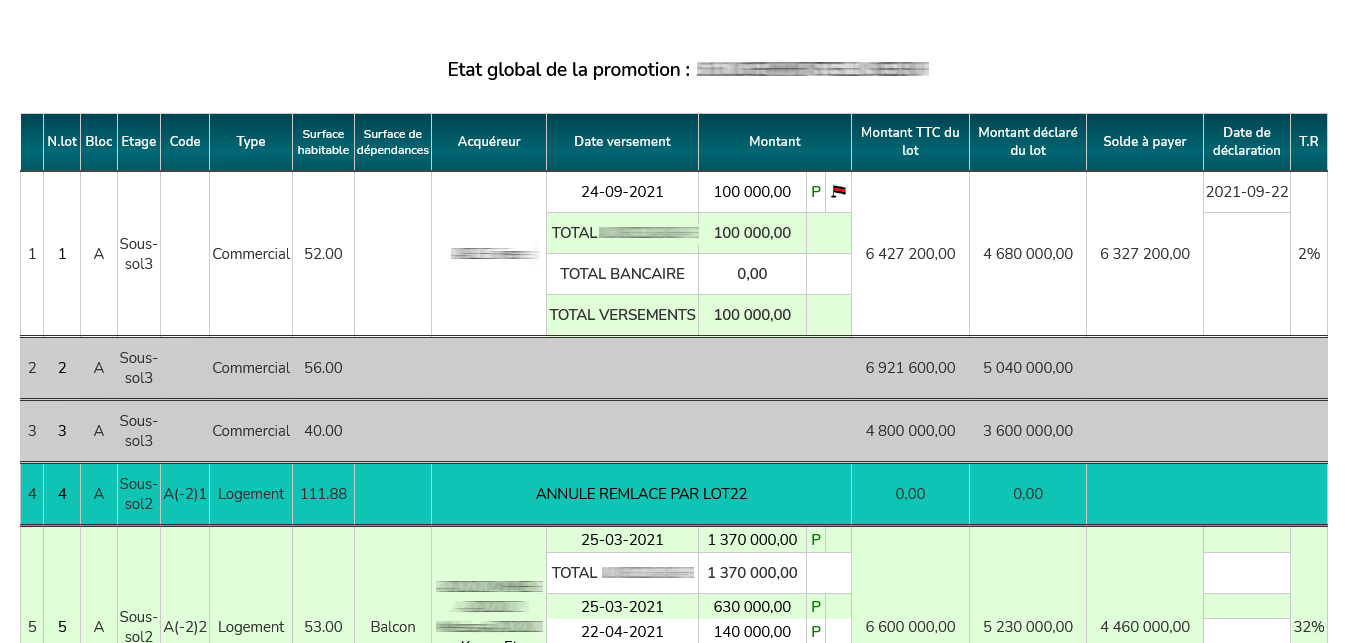Click the Bloc column header

(99, 142)
